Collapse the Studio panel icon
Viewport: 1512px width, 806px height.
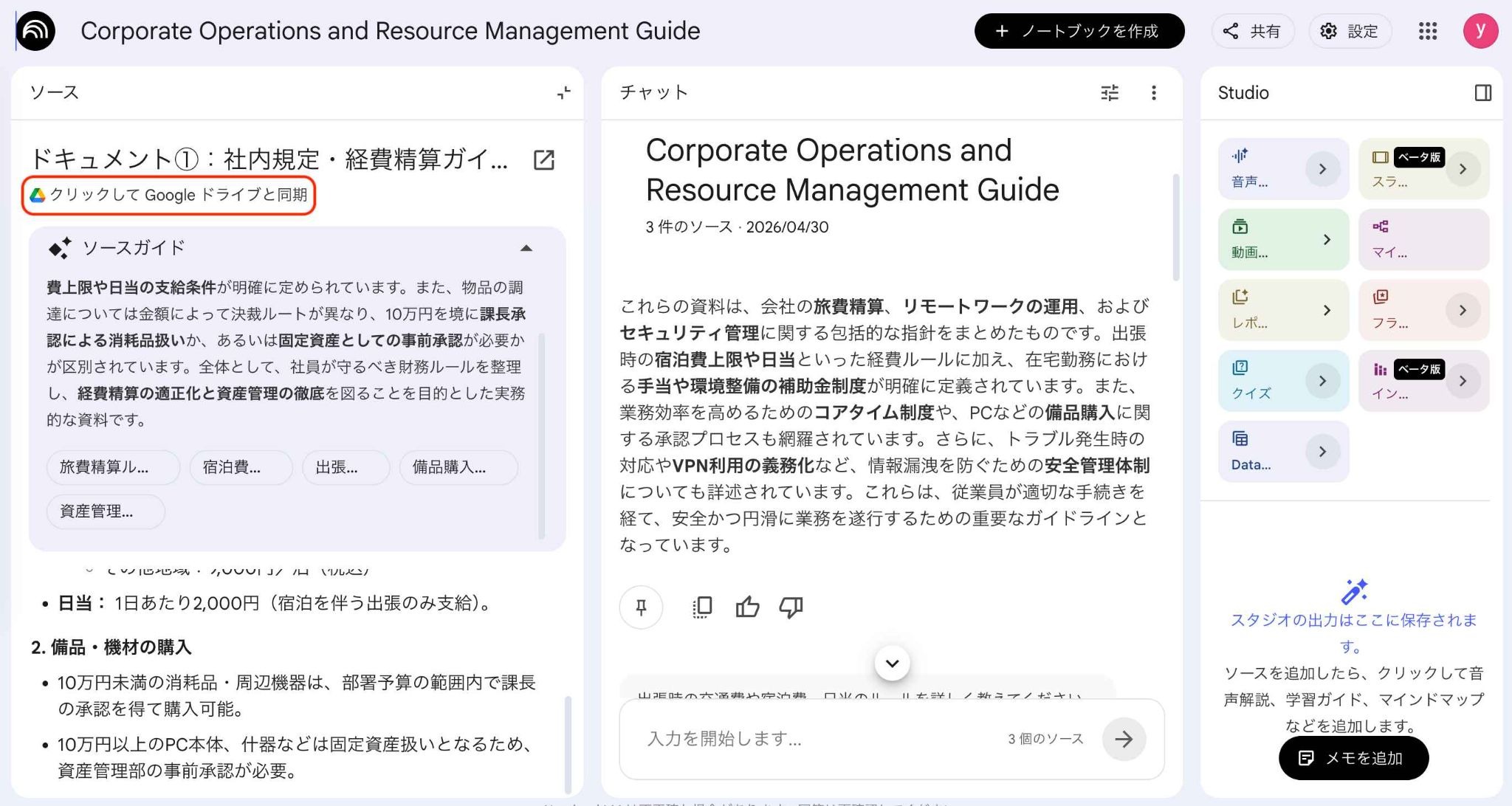coord(1482,92)
